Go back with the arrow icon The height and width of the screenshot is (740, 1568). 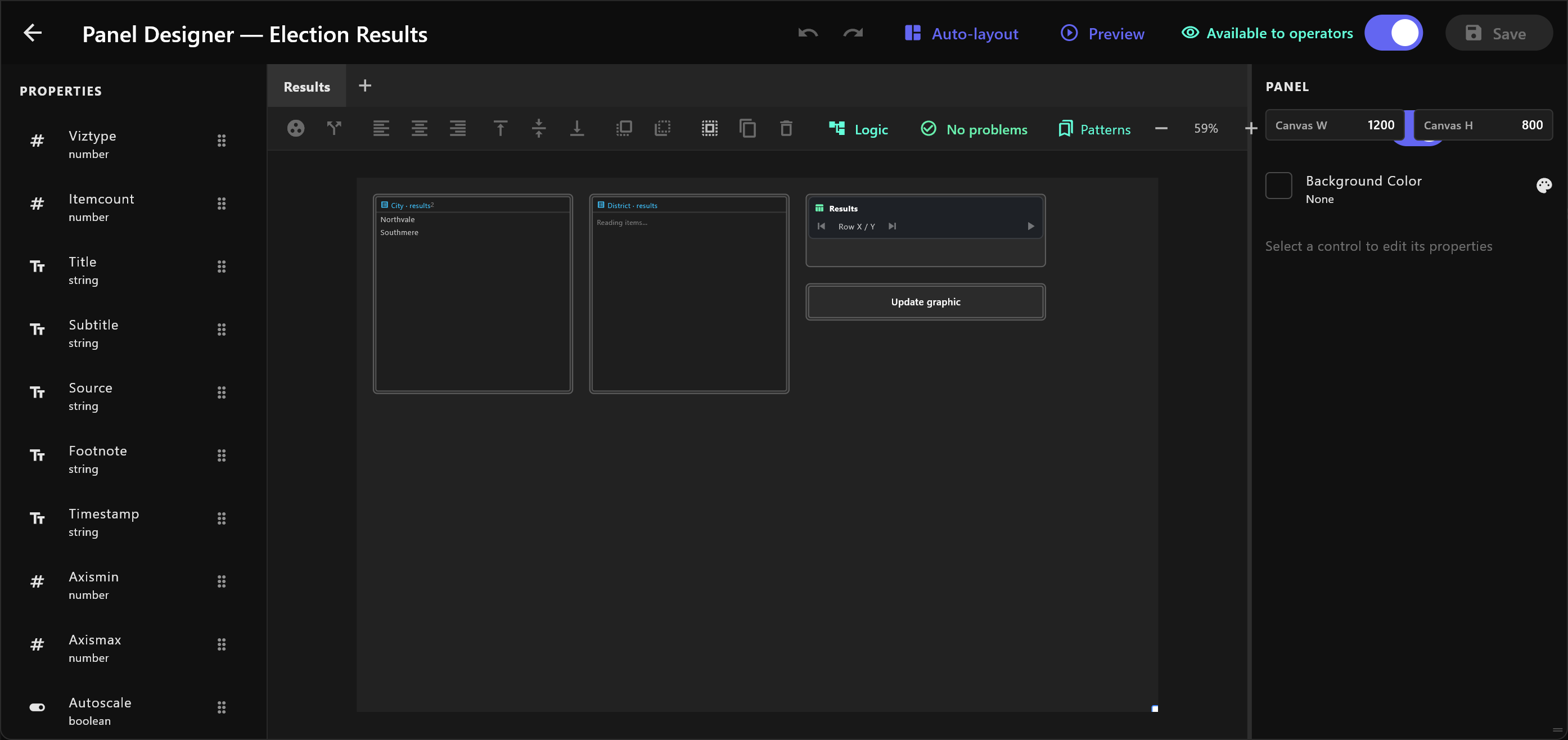[x=32, y=33]
